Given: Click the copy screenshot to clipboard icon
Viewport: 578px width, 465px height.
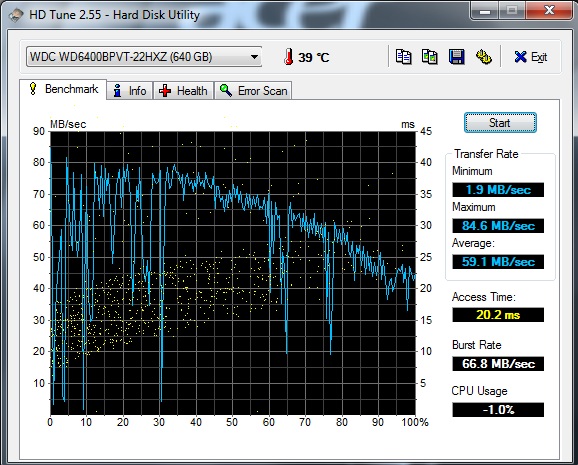Looking at the screenshot, I should click(x=430, y=57).
